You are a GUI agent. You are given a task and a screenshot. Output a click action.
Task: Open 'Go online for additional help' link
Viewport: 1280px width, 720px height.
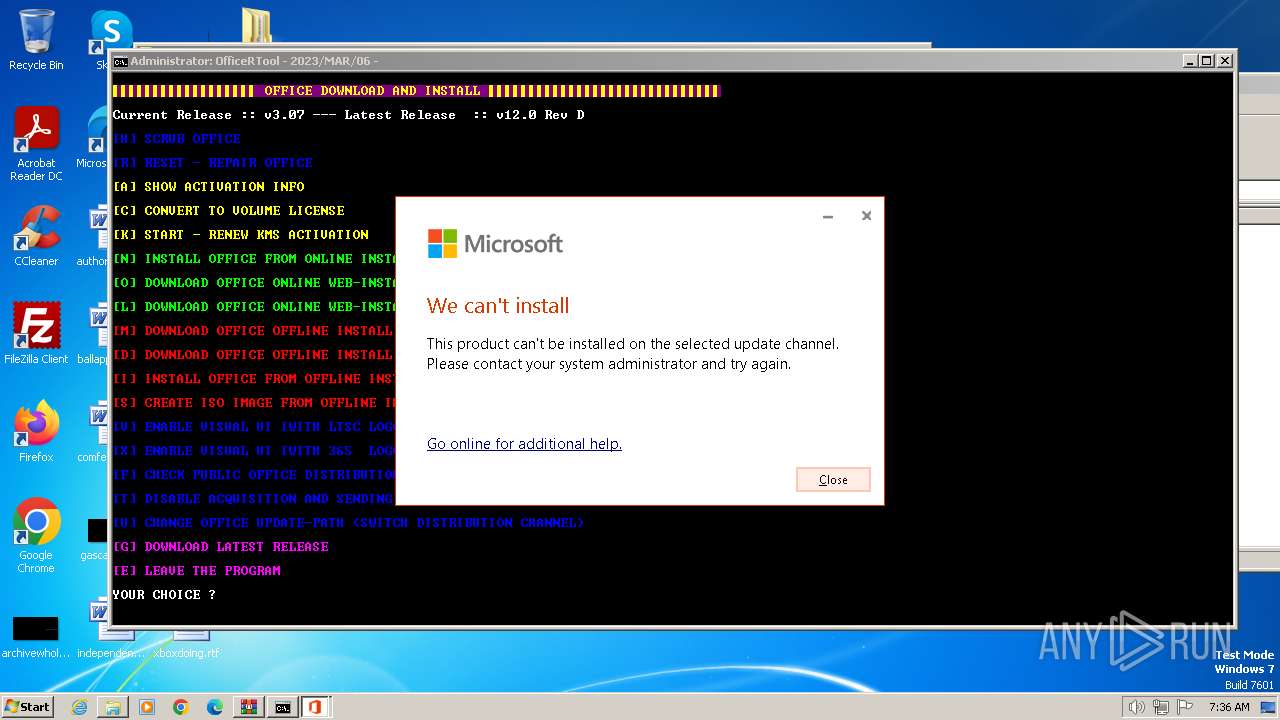(524, 444)
